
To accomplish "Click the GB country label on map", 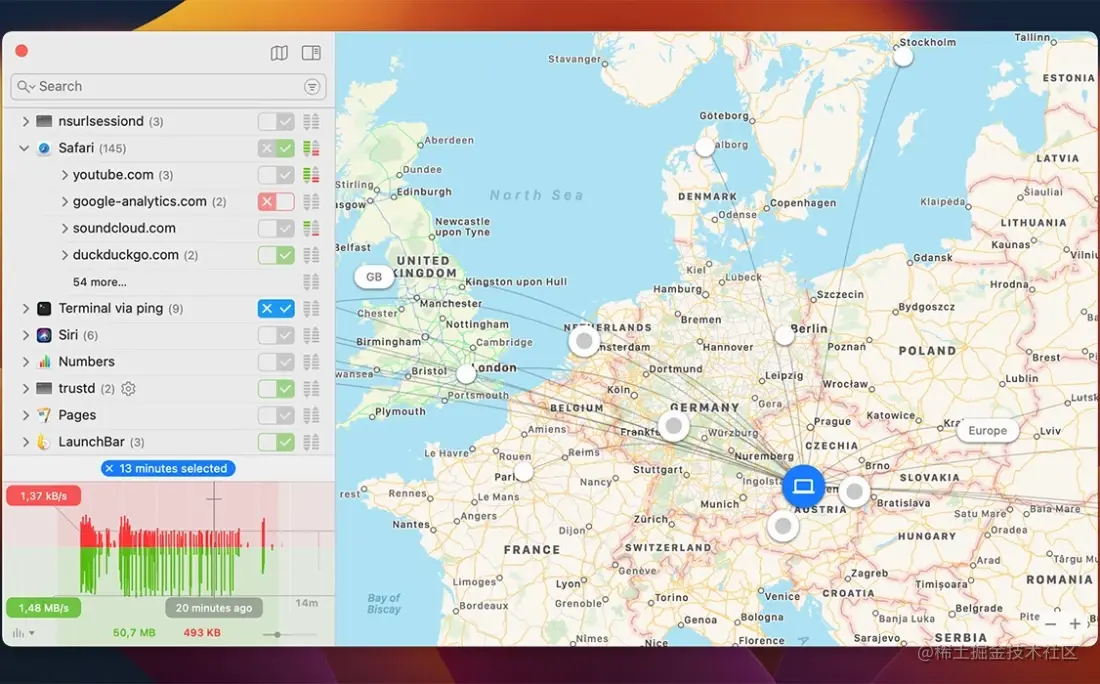I will point(374,277).
